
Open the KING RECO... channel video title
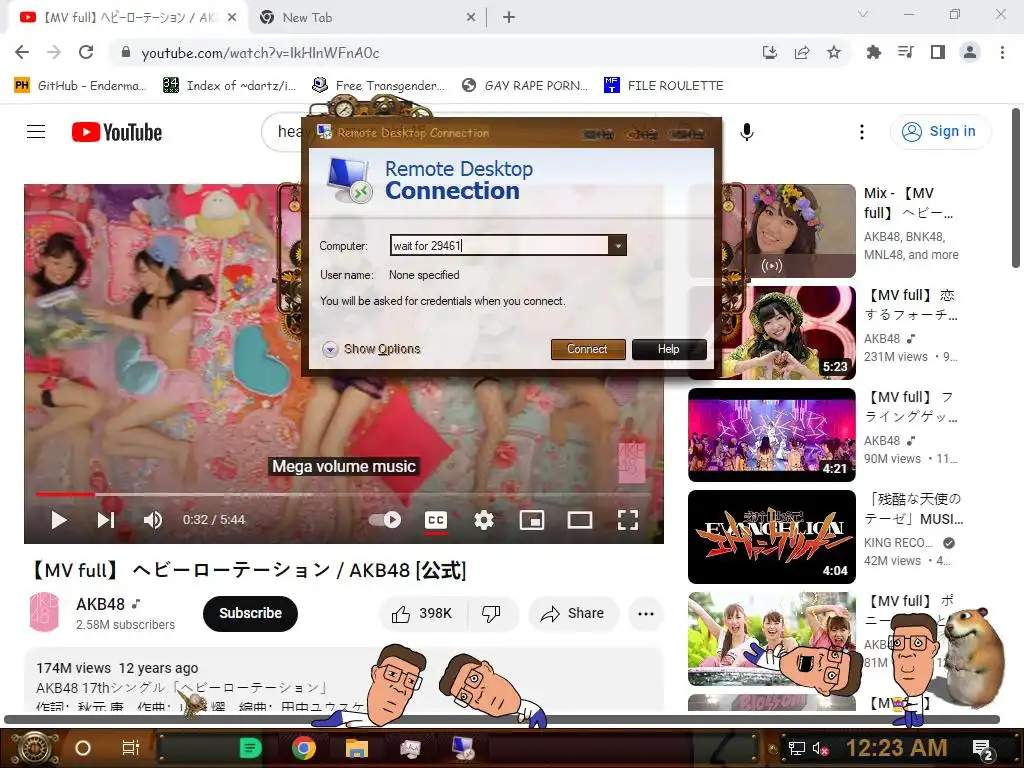click(914, 509)
